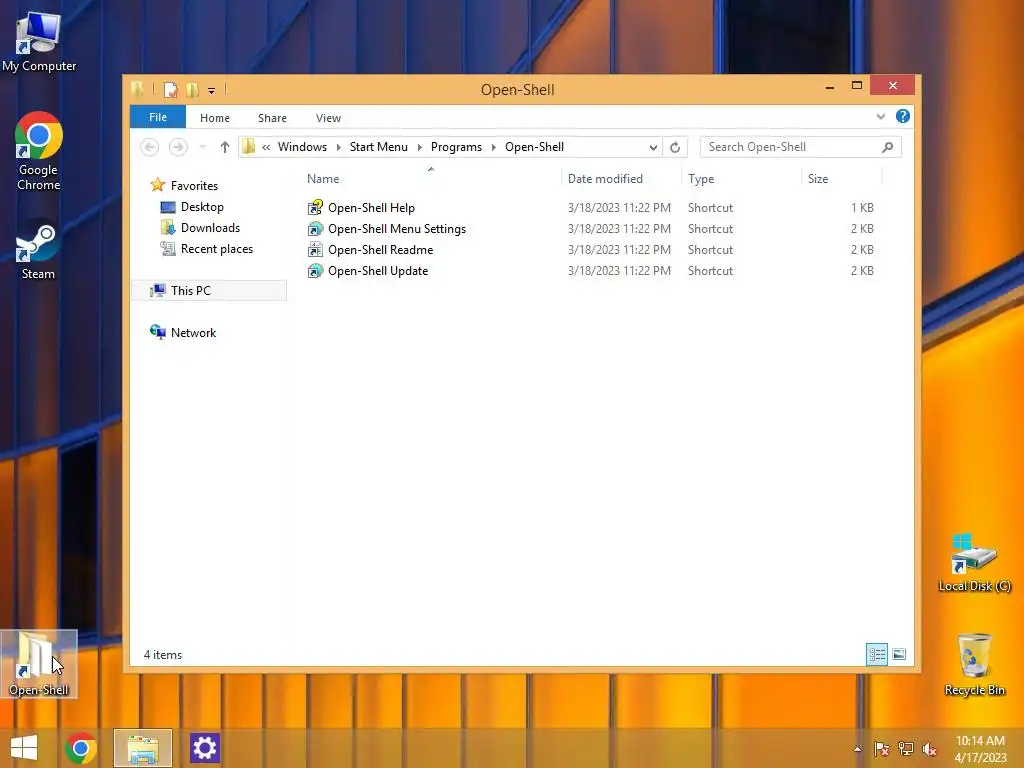This screenshot has width=1024, height=768.
Task: Show hidden tray icons arrow
Action: tap(857, 749)
